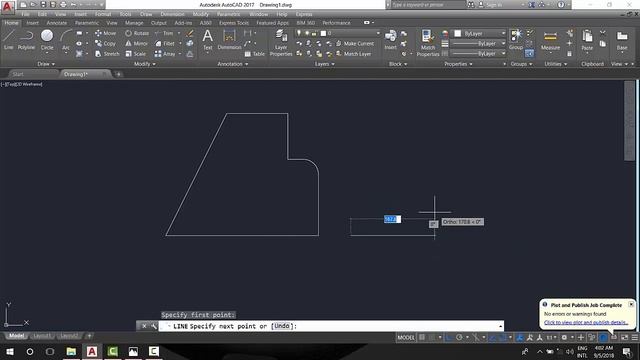Expand the Properties panel

[458, 64]
